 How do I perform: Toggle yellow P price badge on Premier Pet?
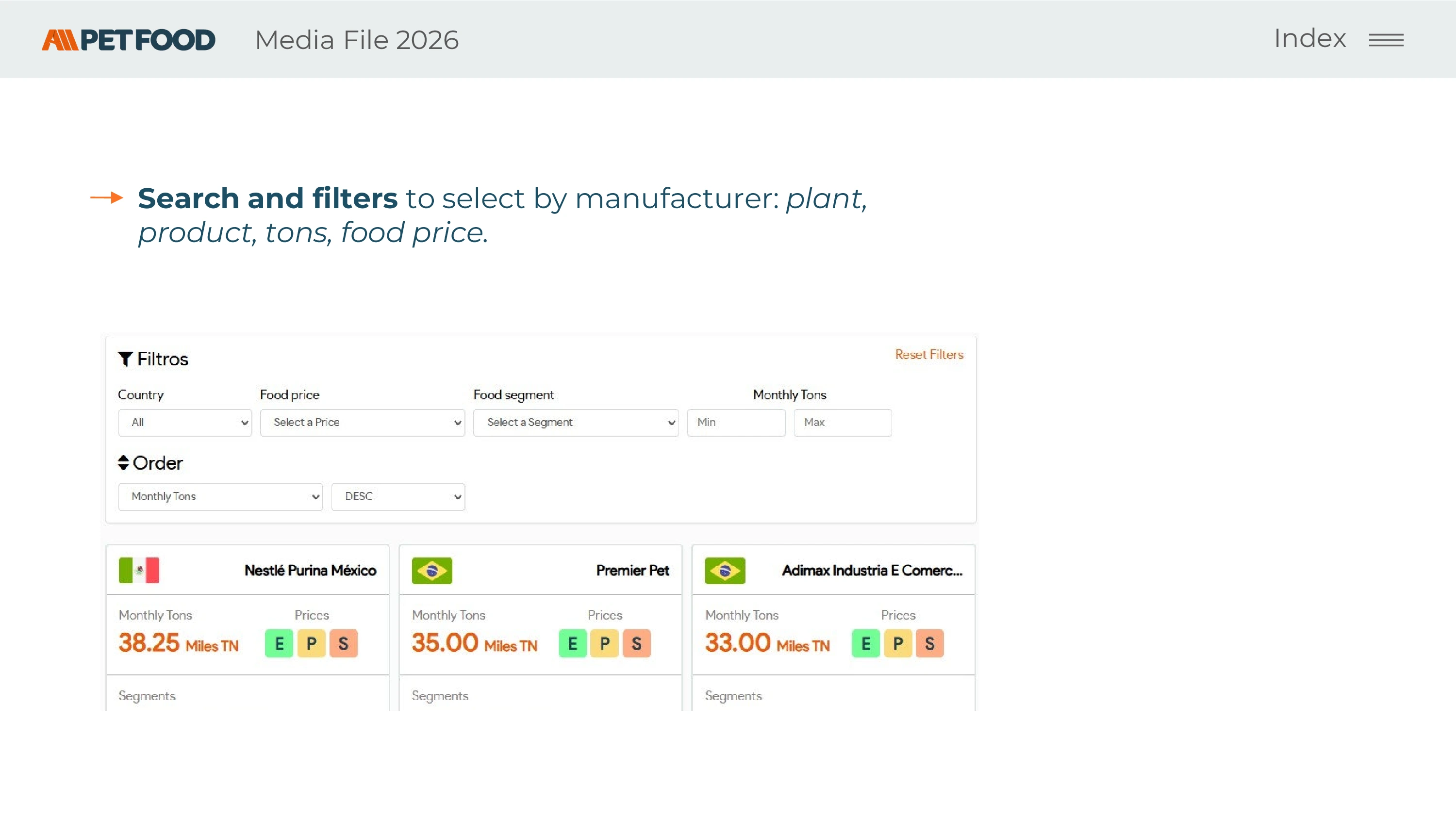pos(604,643)
